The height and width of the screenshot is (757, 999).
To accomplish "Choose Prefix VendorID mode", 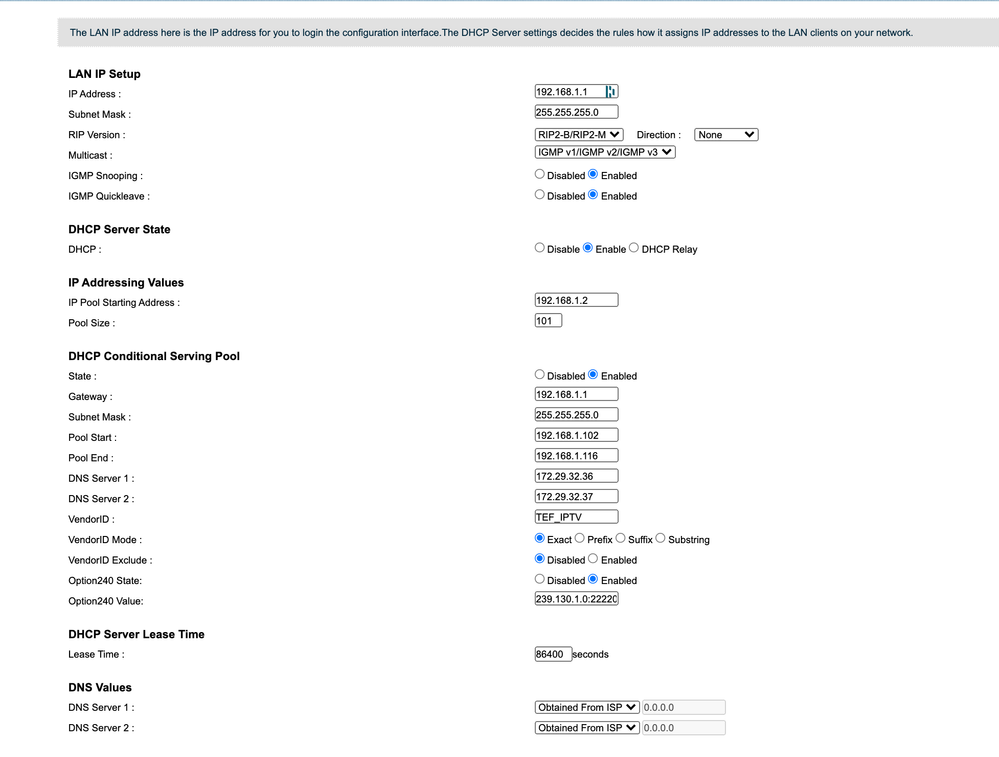I will click(580, 539).
